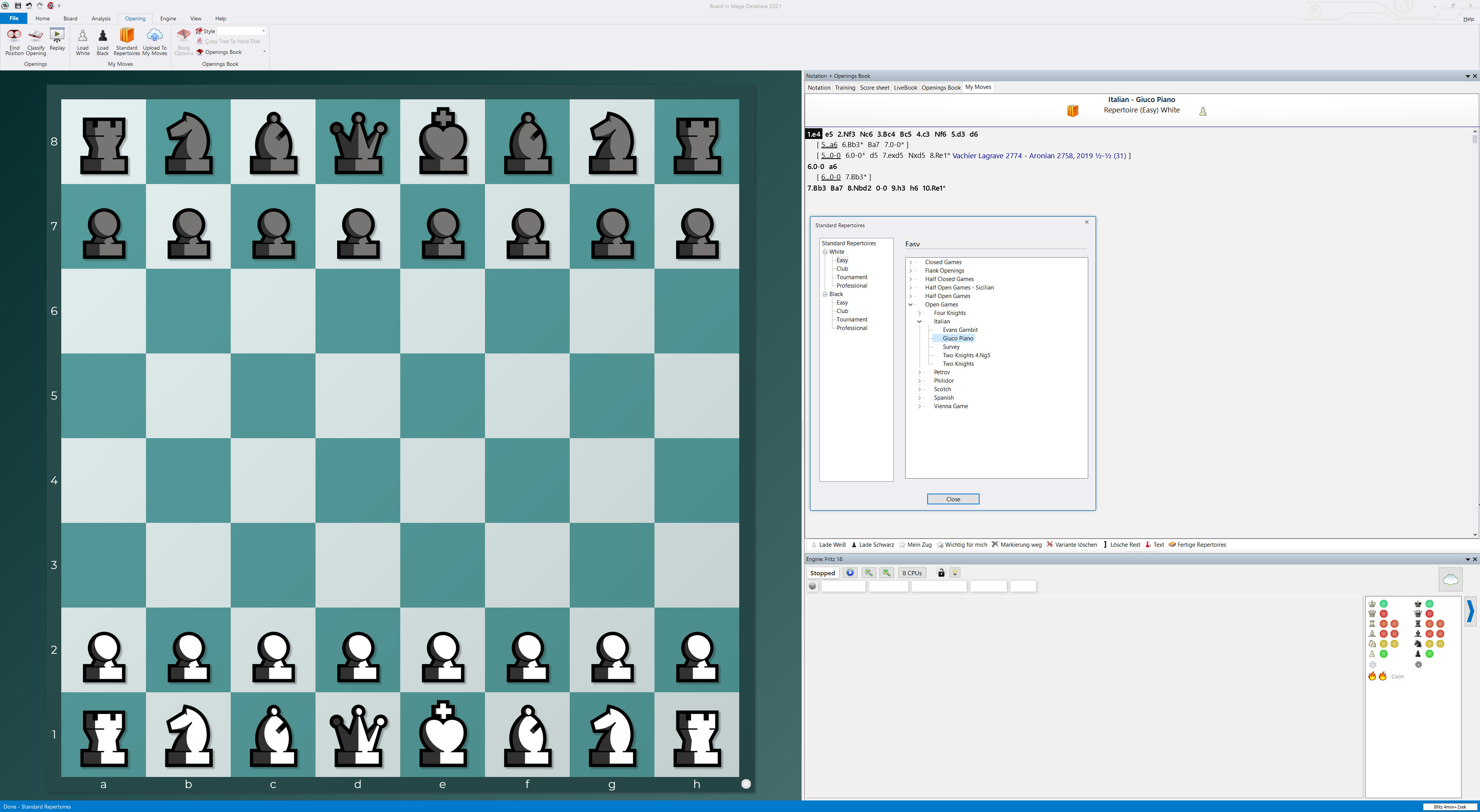This screenshot has height=812, width=1480.
Task: Switch to the Analysis ribbon tab
Action: (x=101, y=18)
